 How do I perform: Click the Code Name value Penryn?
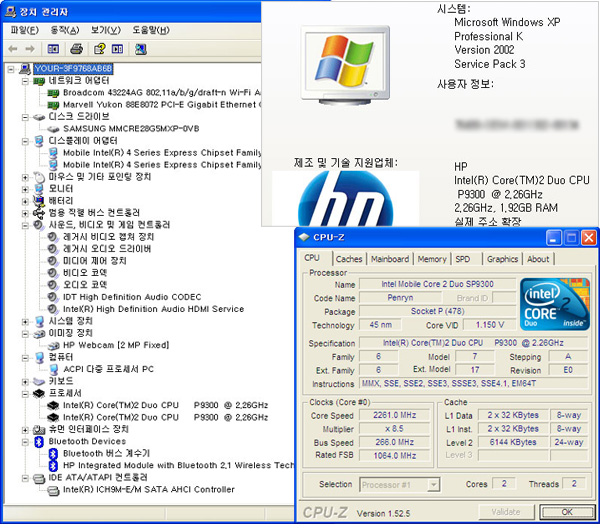pos(400,298)
